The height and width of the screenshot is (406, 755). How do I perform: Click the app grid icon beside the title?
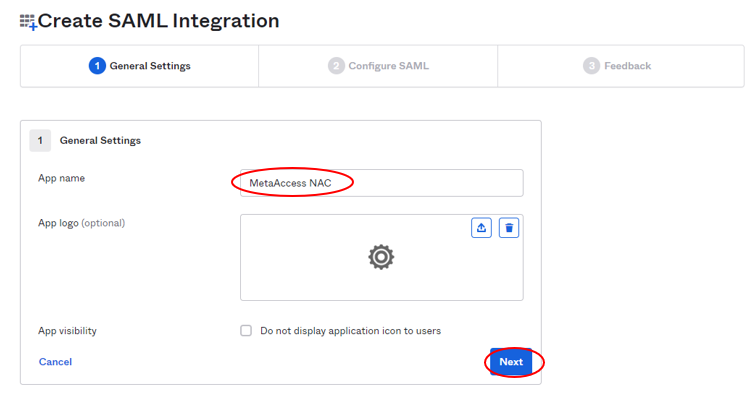click(x=28, y=22)
